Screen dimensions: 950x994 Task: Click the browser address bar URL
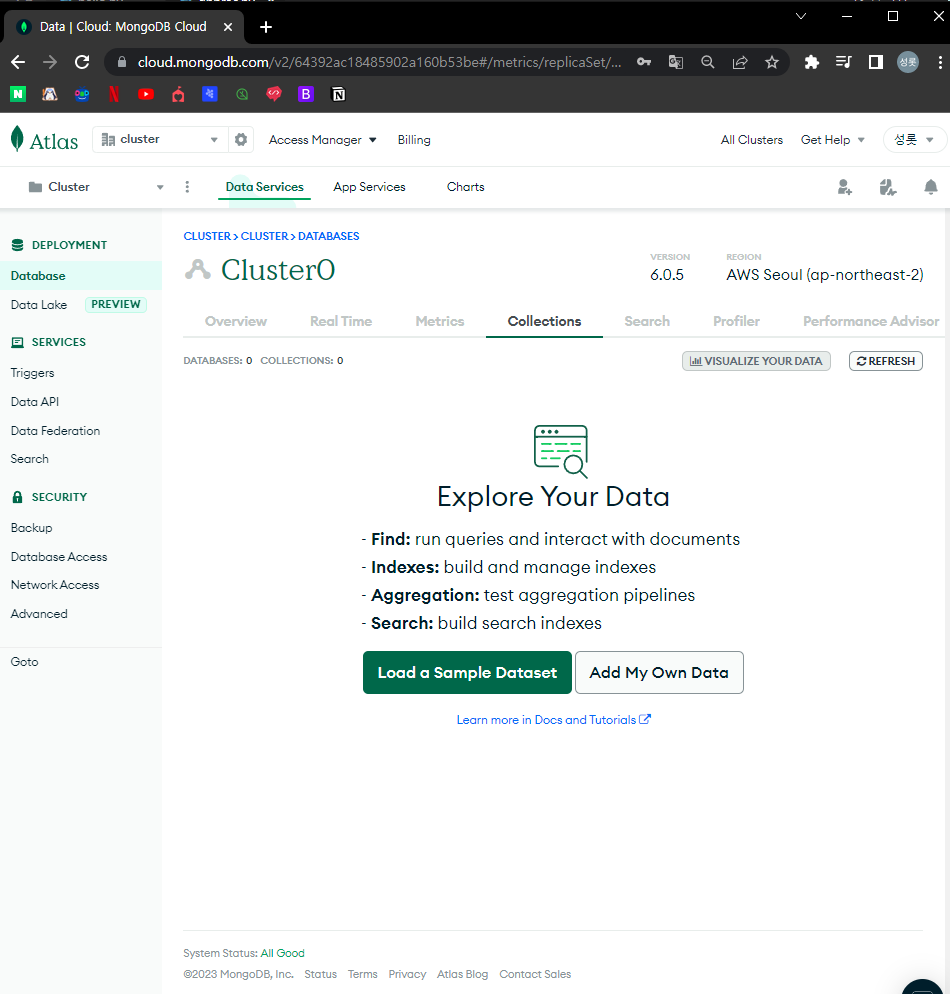[379, 62]
